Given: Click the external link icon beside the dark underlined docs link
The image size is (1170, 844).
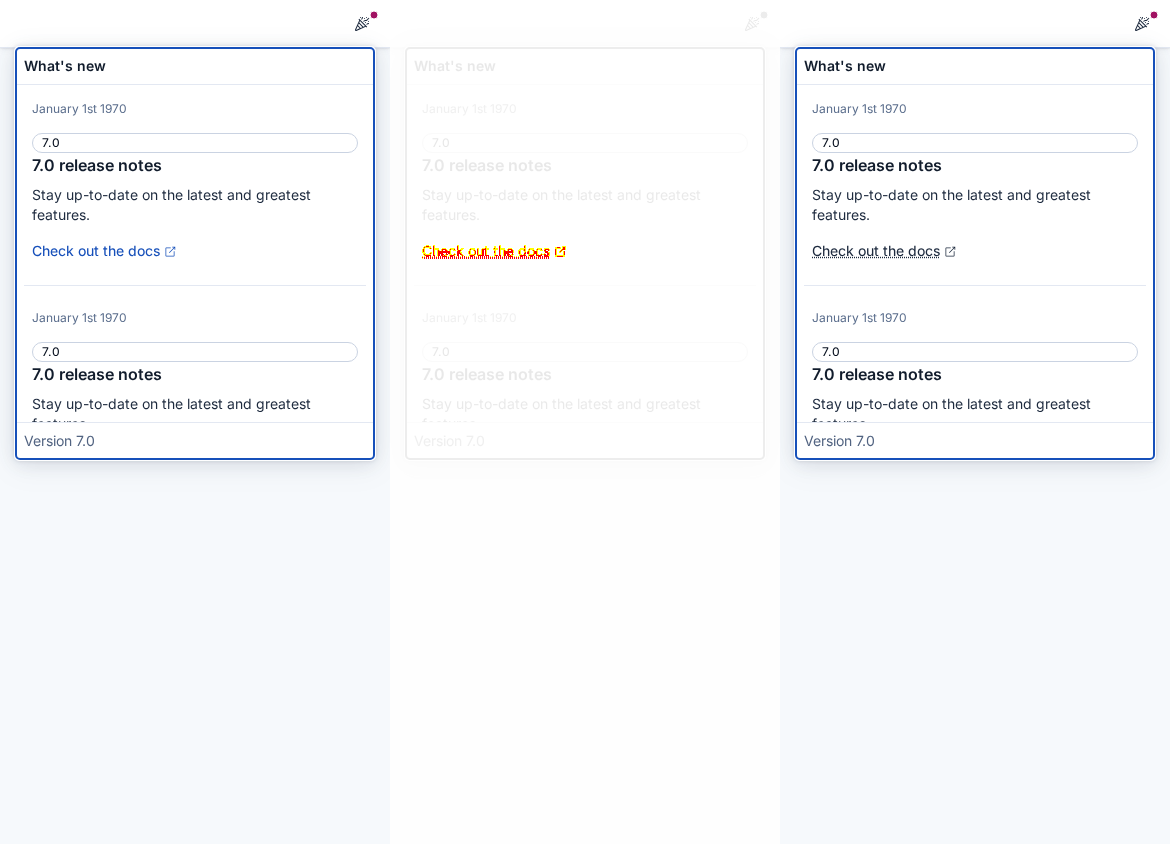Looking at the screenshot, I should pos(950,252).
